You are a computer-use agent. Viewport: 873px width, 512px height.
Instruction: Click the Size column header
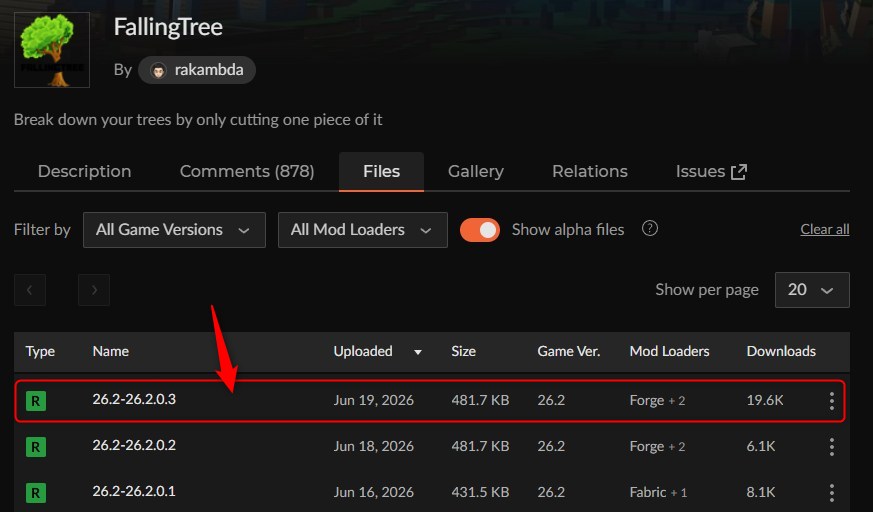click(x=463, y=351)
